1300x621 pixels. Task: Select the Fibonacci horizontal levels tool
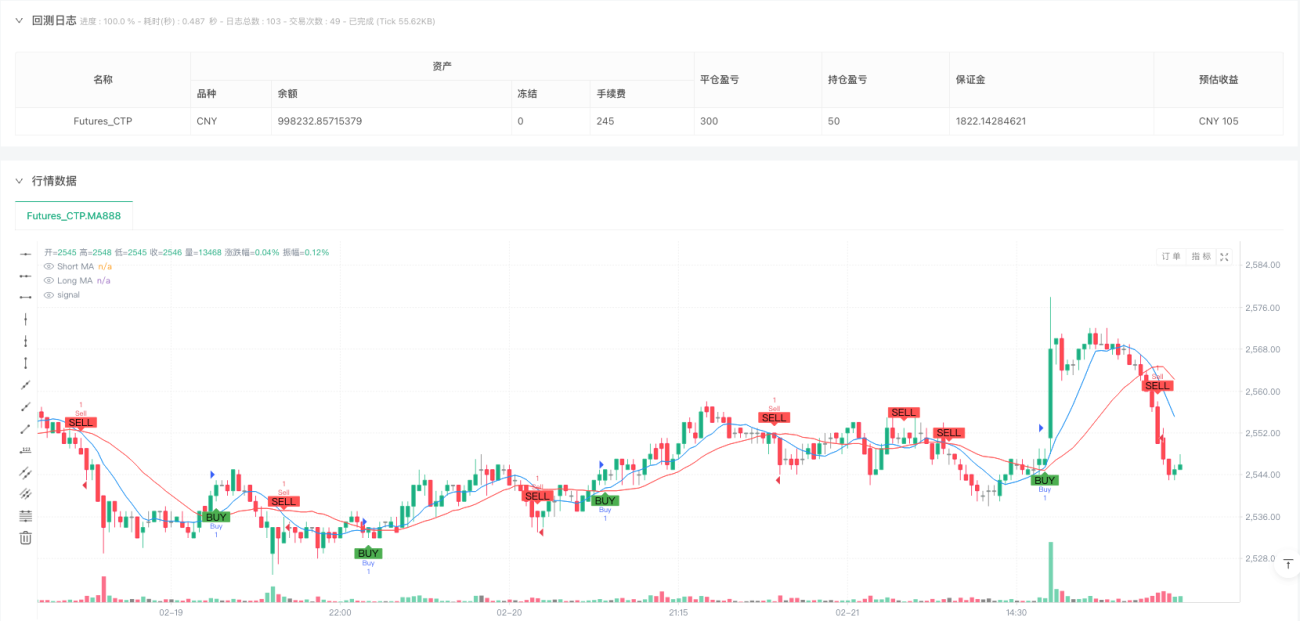26,516
